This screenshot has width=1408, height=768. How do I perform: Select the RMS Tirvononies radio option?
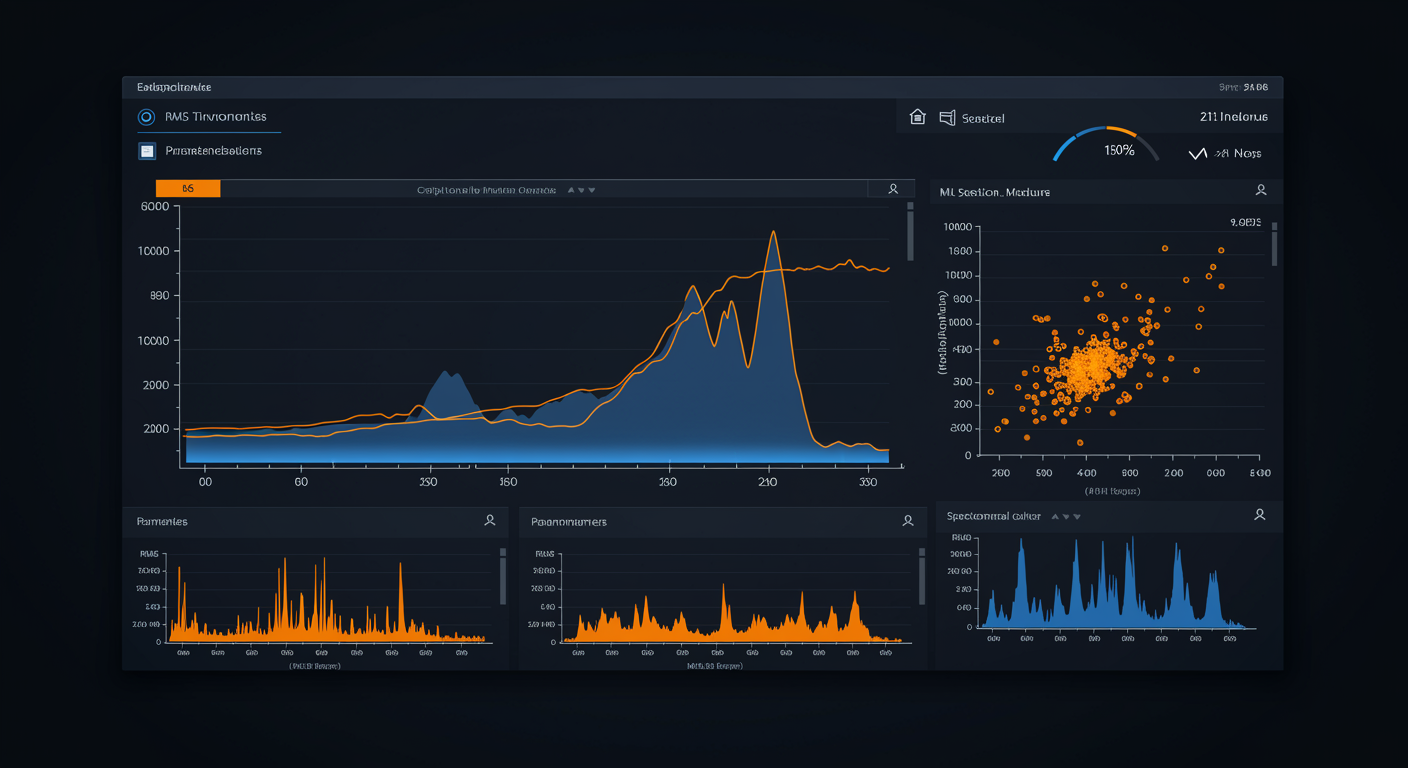147,117
